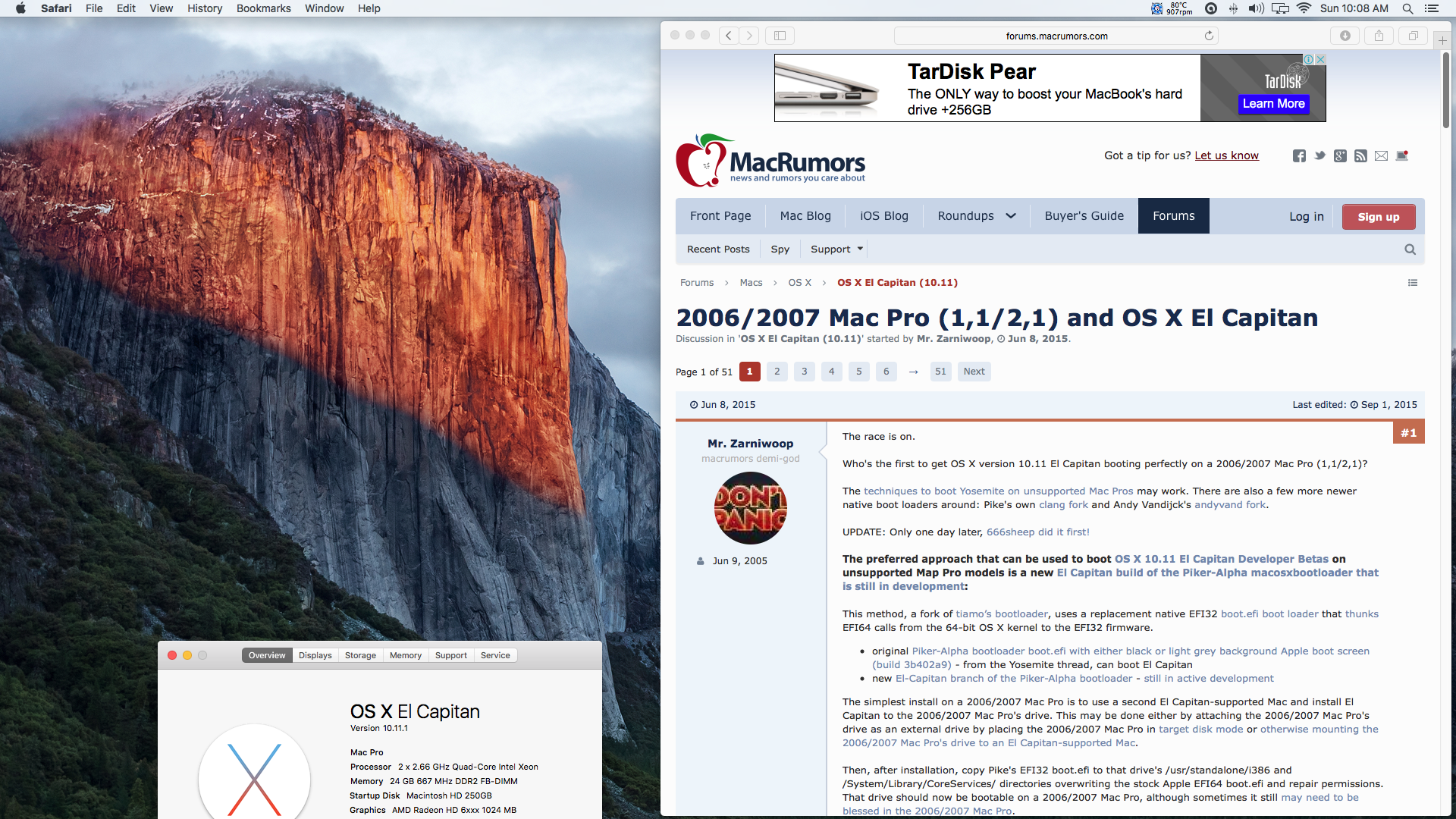1456x819 pixels.
Task: Open the MacRumors email icon
Action: pyautogui.click(x=1381, y=156)
